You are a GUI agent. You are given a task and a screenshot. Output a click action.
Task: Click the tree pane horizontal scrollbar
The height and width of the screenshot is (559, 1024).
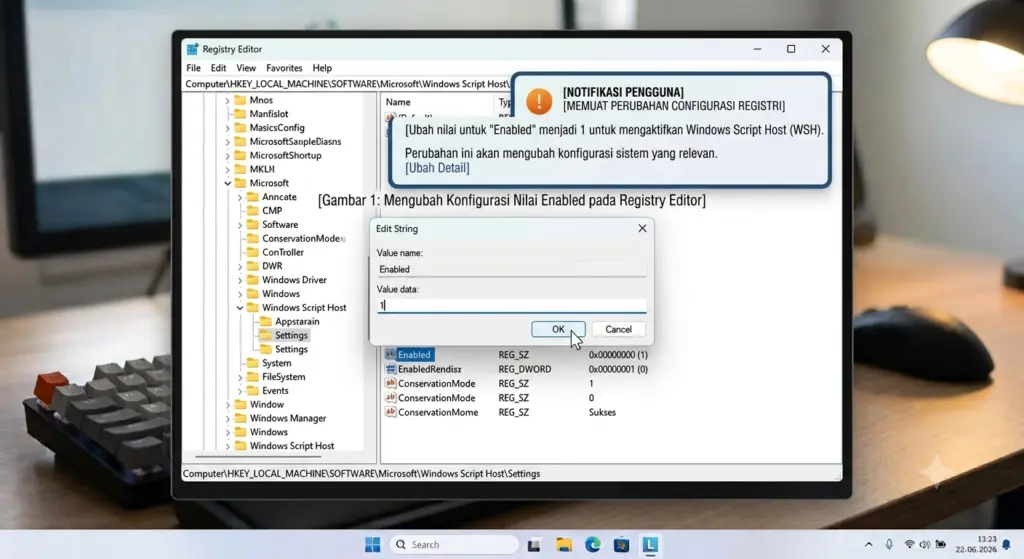tap(258, 456)
